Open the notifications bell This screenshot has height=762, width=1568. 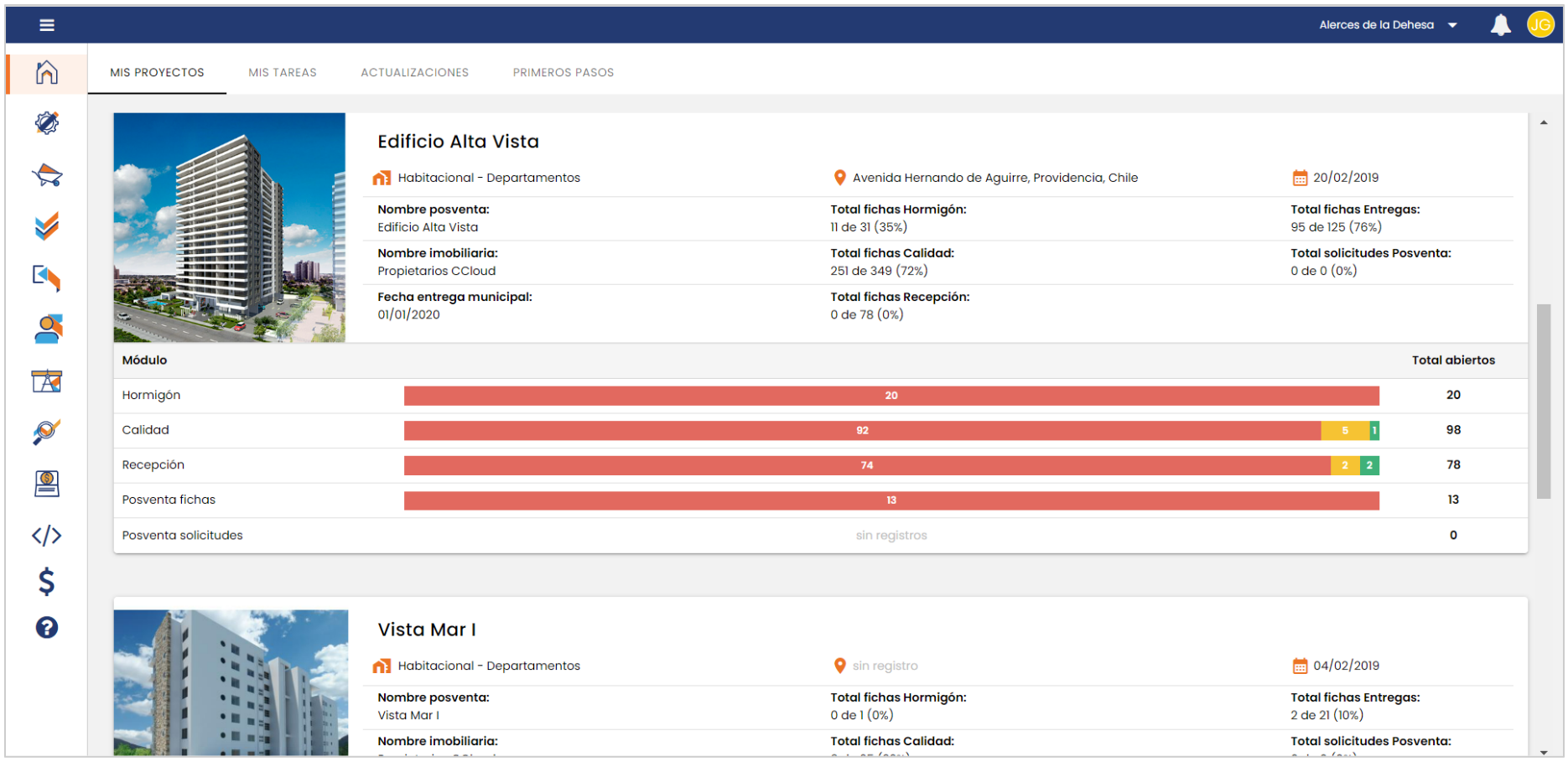click(1500, 25)
